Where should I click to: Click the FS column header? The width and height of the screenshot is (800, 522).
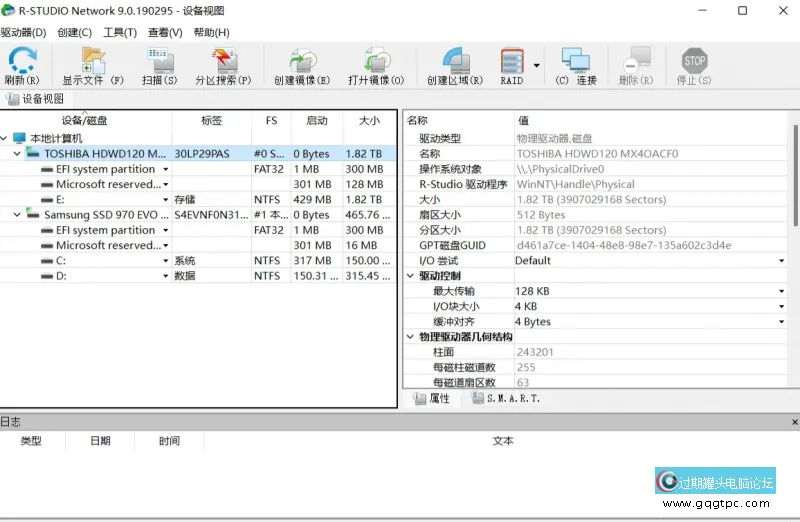[271, 121]
